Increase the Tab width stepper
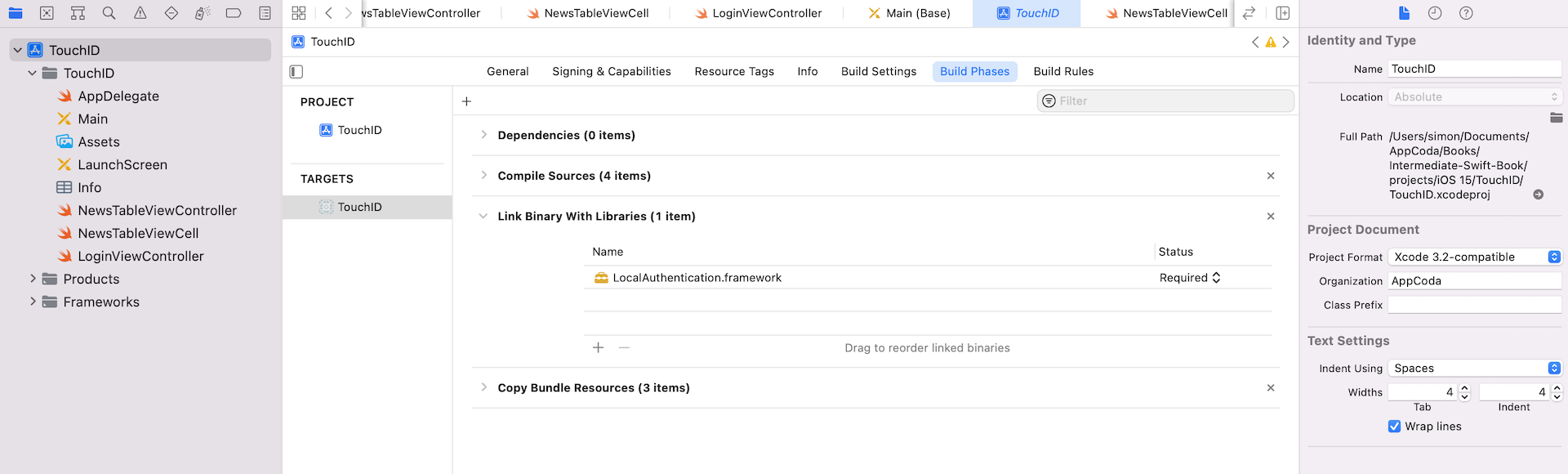This screenshot has height=474, width=1568. pyautogui.click(x=1464, y=388)
